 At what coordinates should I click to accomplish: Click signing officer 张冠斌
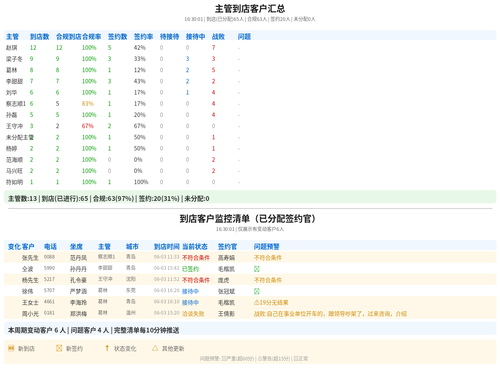click(226, 291)
